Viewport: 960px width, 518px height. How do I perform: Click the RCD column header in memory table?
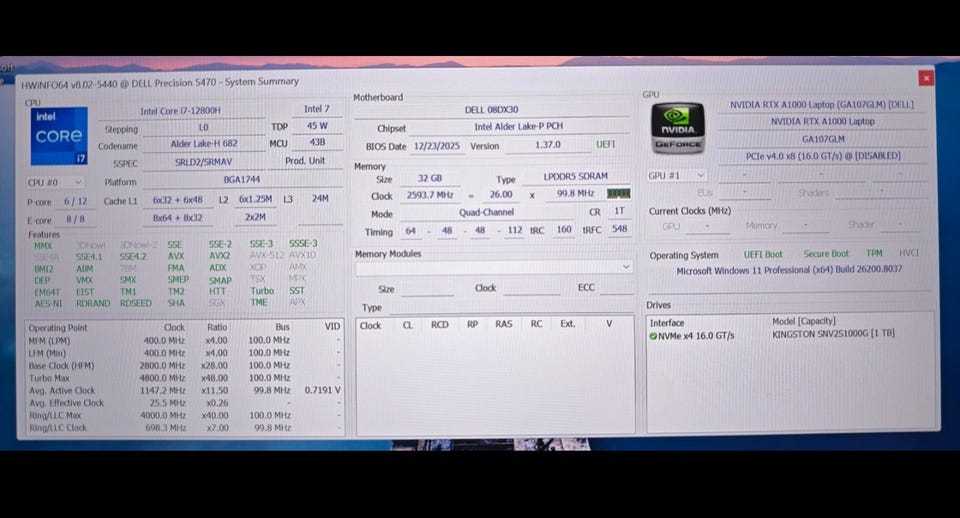[440, 325]
